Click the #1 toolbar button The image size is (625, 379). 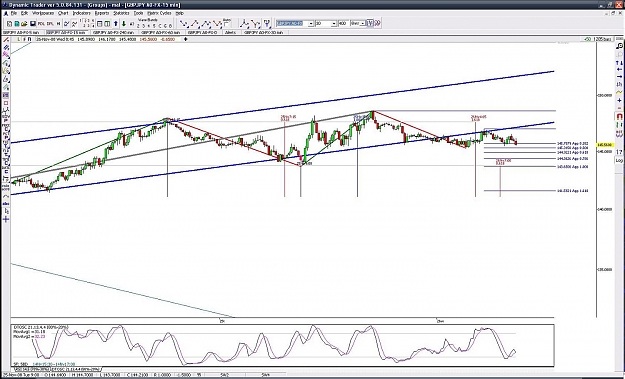[132, 24]
